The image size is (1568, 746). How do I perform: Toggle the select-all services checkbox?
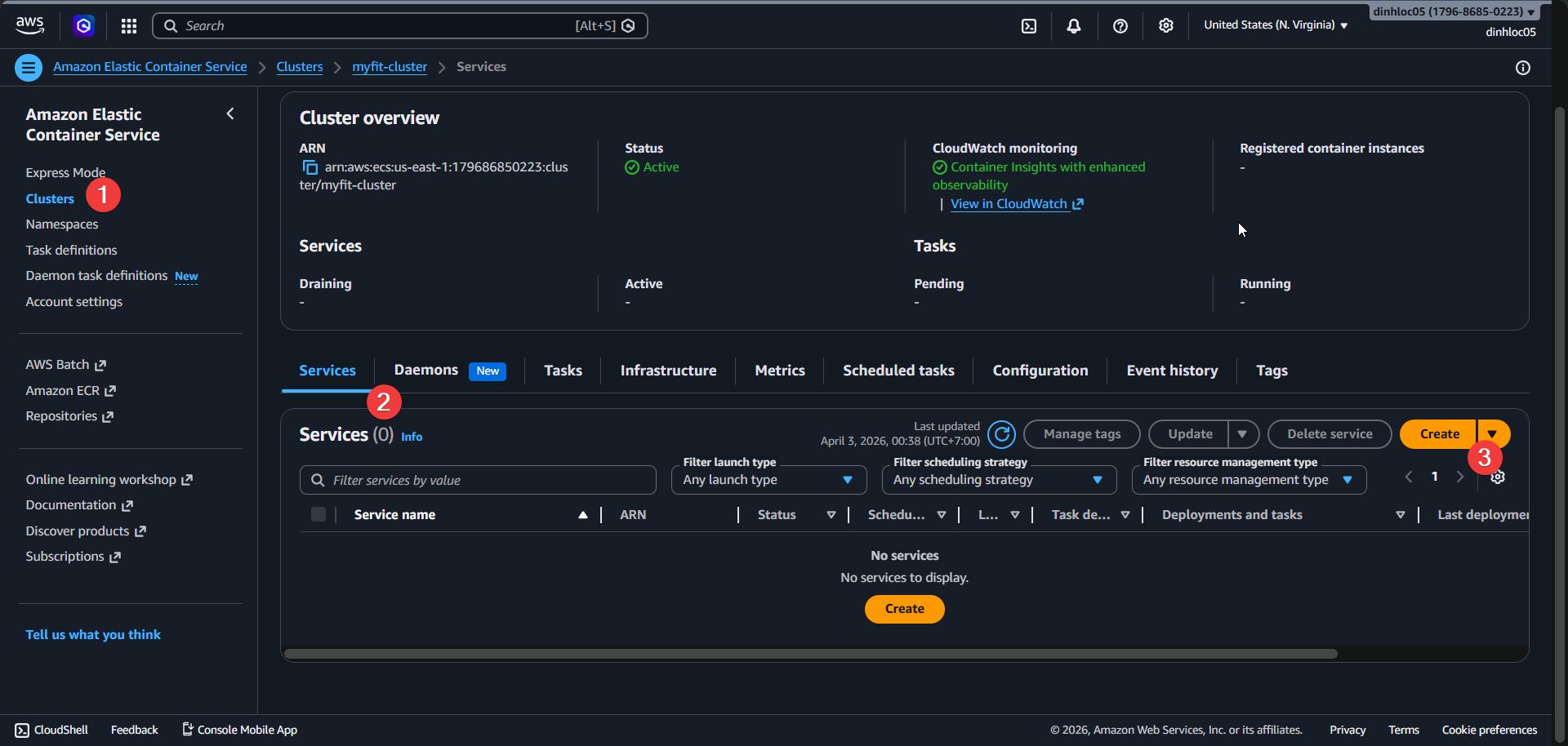318,514
